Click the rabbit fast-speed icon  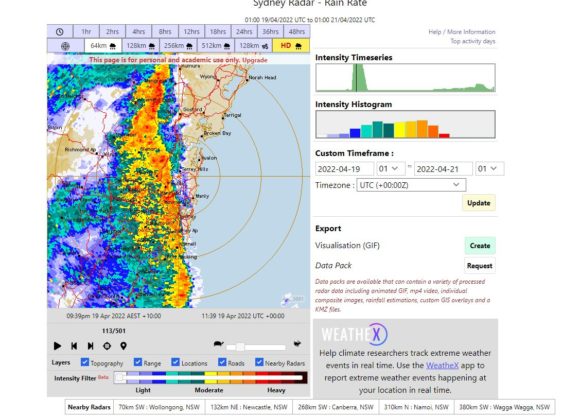click(297, 344)
